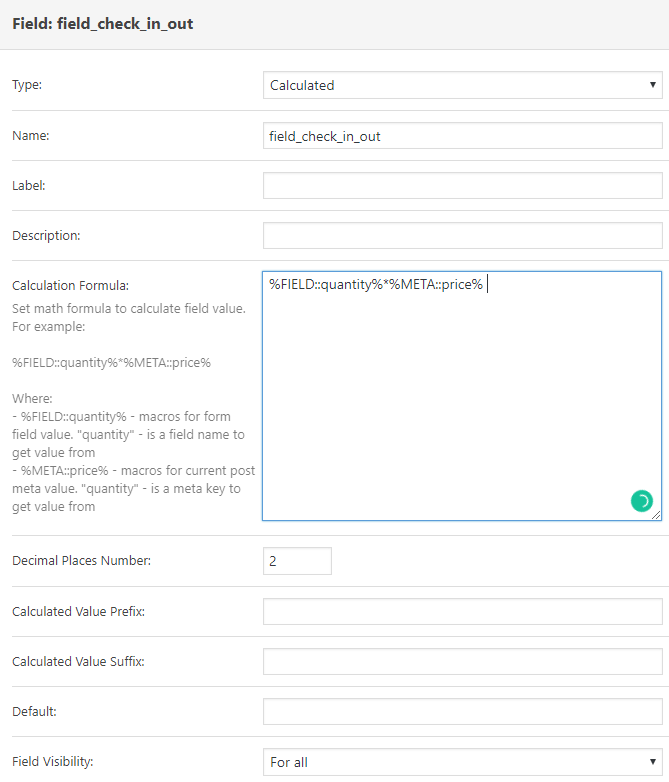Select the Decimal Places Number field

(297, 561)
